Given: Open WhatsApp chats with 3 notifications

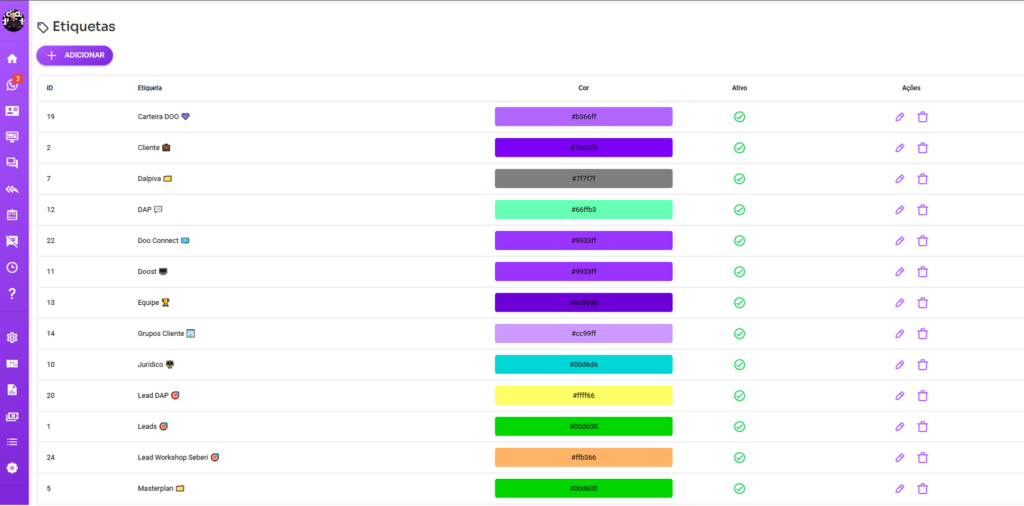Looking at the screenshot, I should click(x=12, y=85).
